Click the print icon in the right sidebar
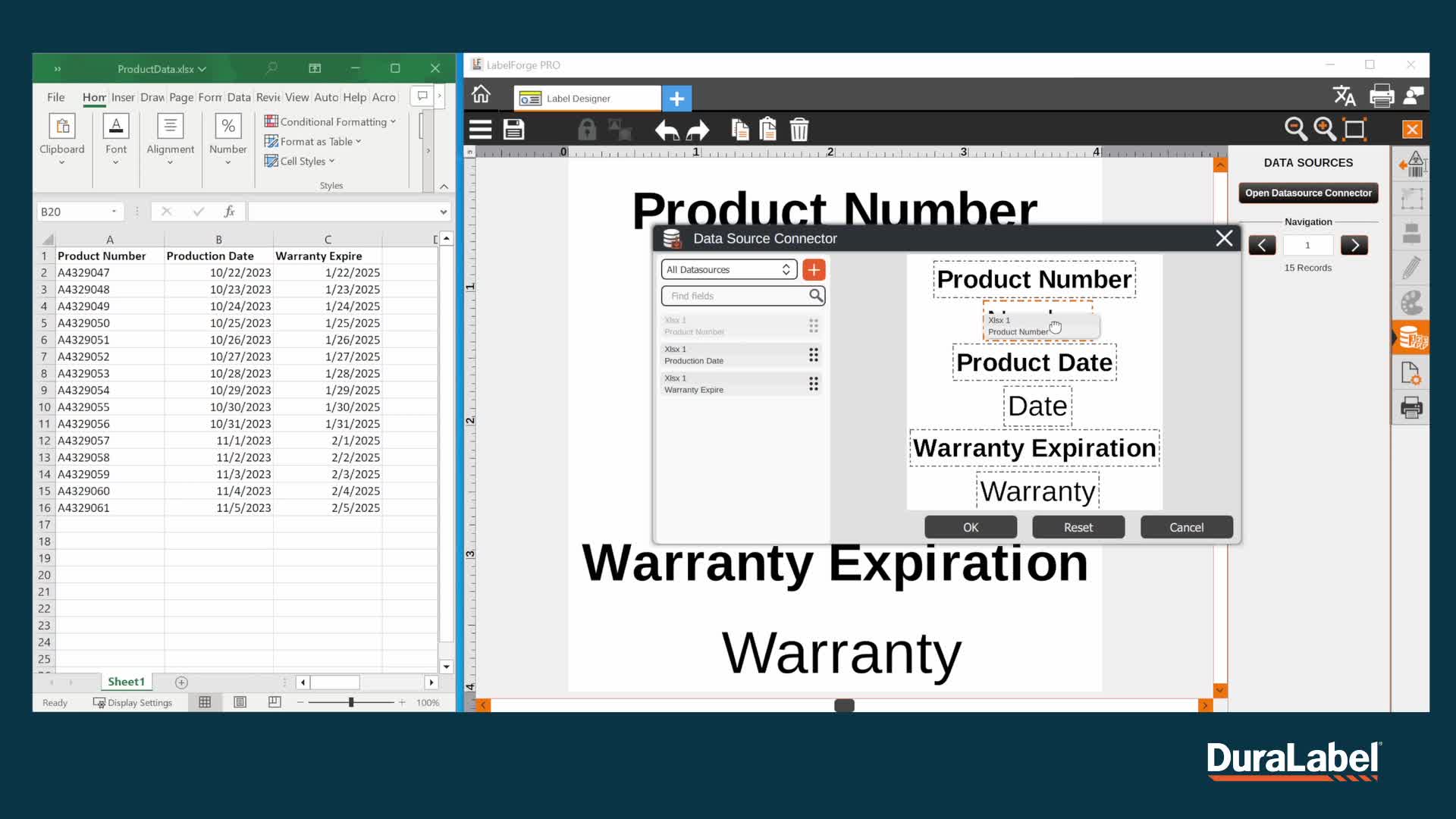 click(1411, 408)
